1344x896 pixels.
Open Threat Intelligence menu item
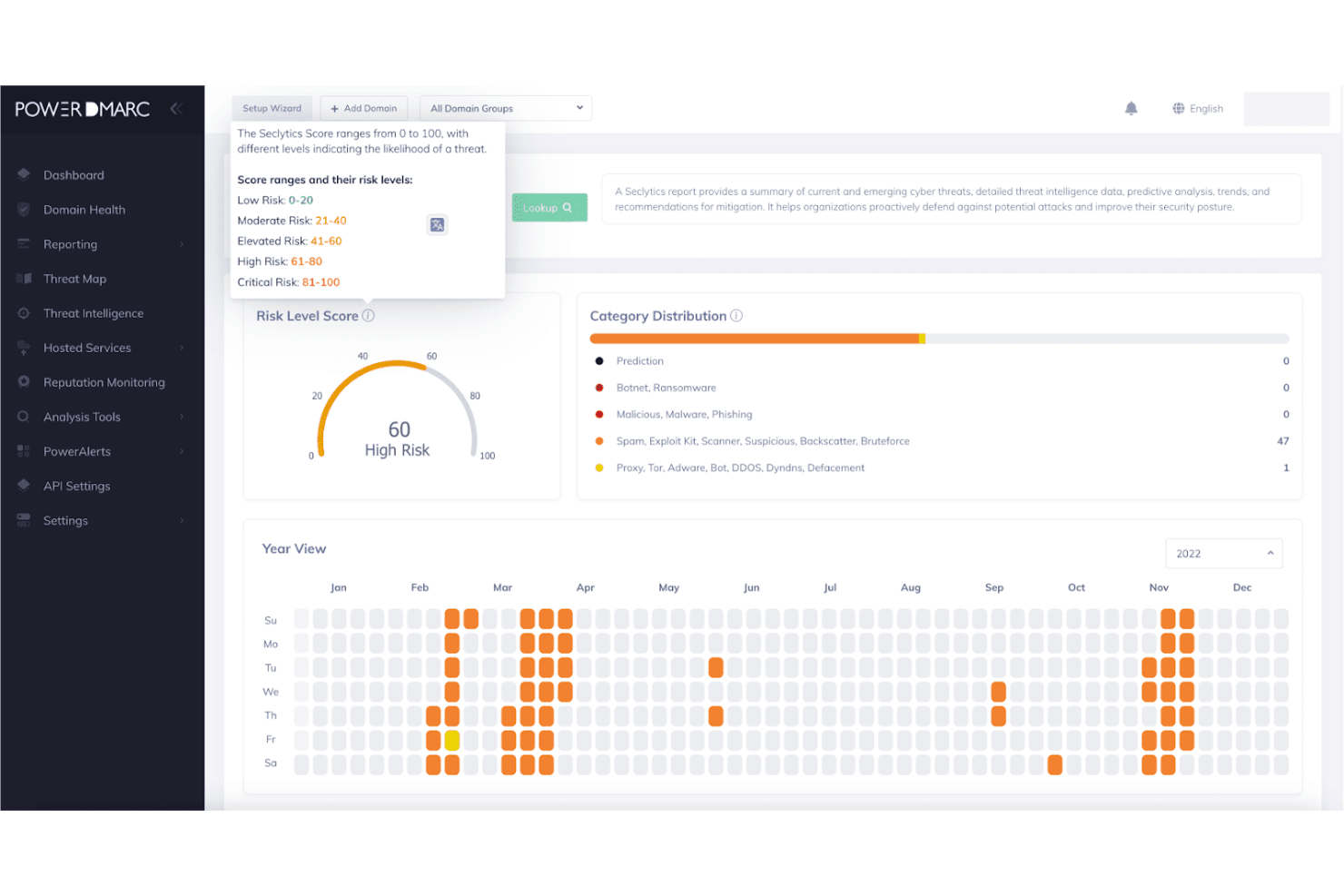coord(94,313)
